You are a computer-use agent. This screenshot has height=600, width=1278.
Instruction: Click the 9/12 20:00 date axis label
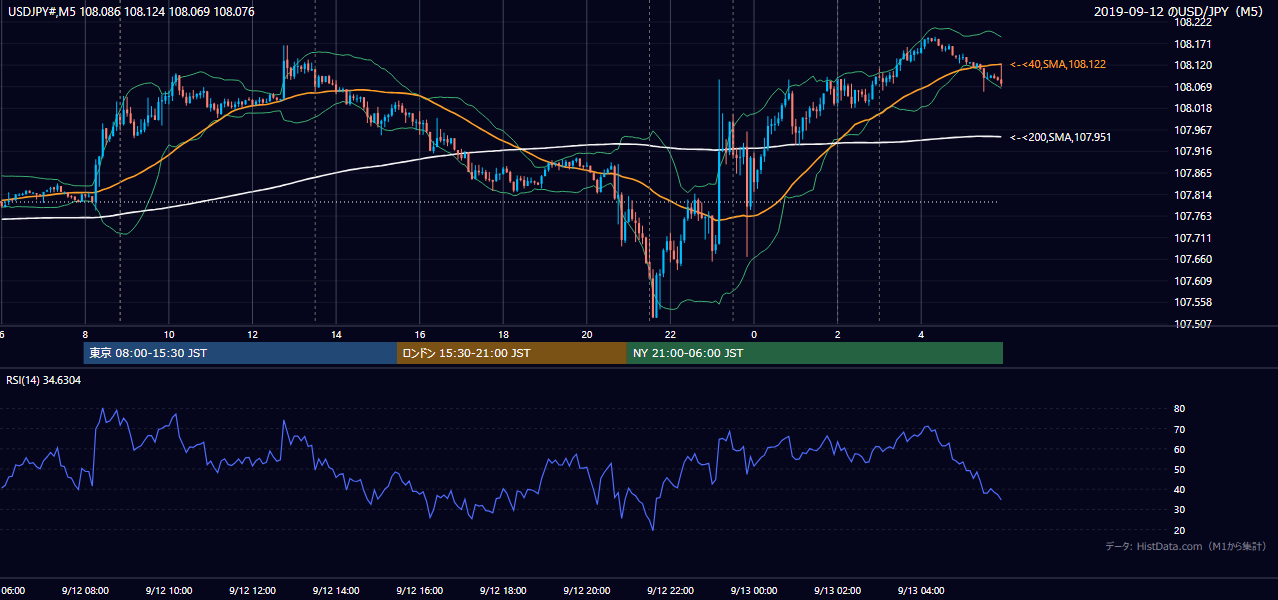coord(587,590)
